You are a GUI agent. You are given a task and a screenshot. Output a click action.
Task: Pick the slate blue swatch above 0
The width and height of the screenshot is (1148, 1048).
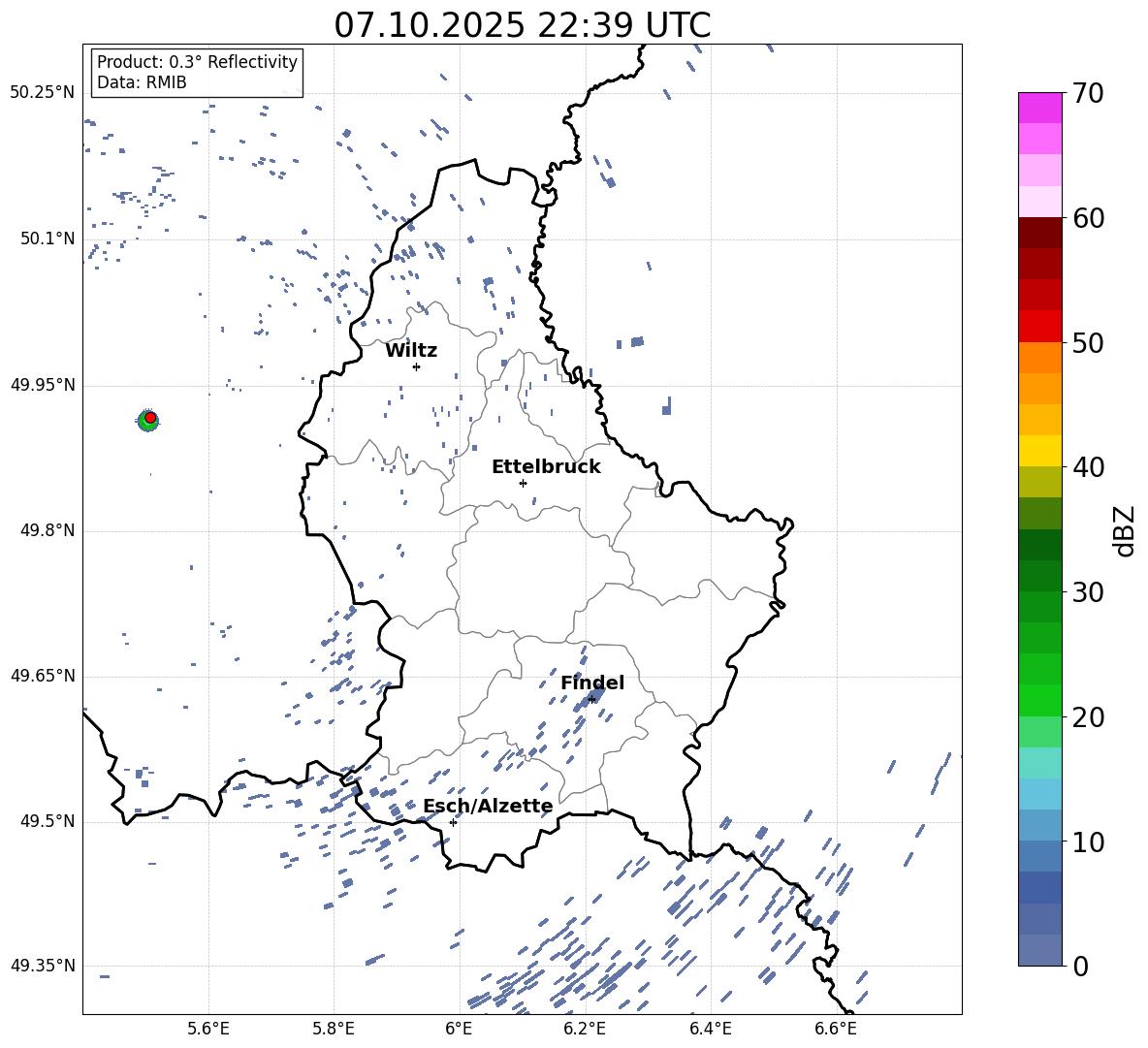pyautogui.click(x=1039, y=950)
